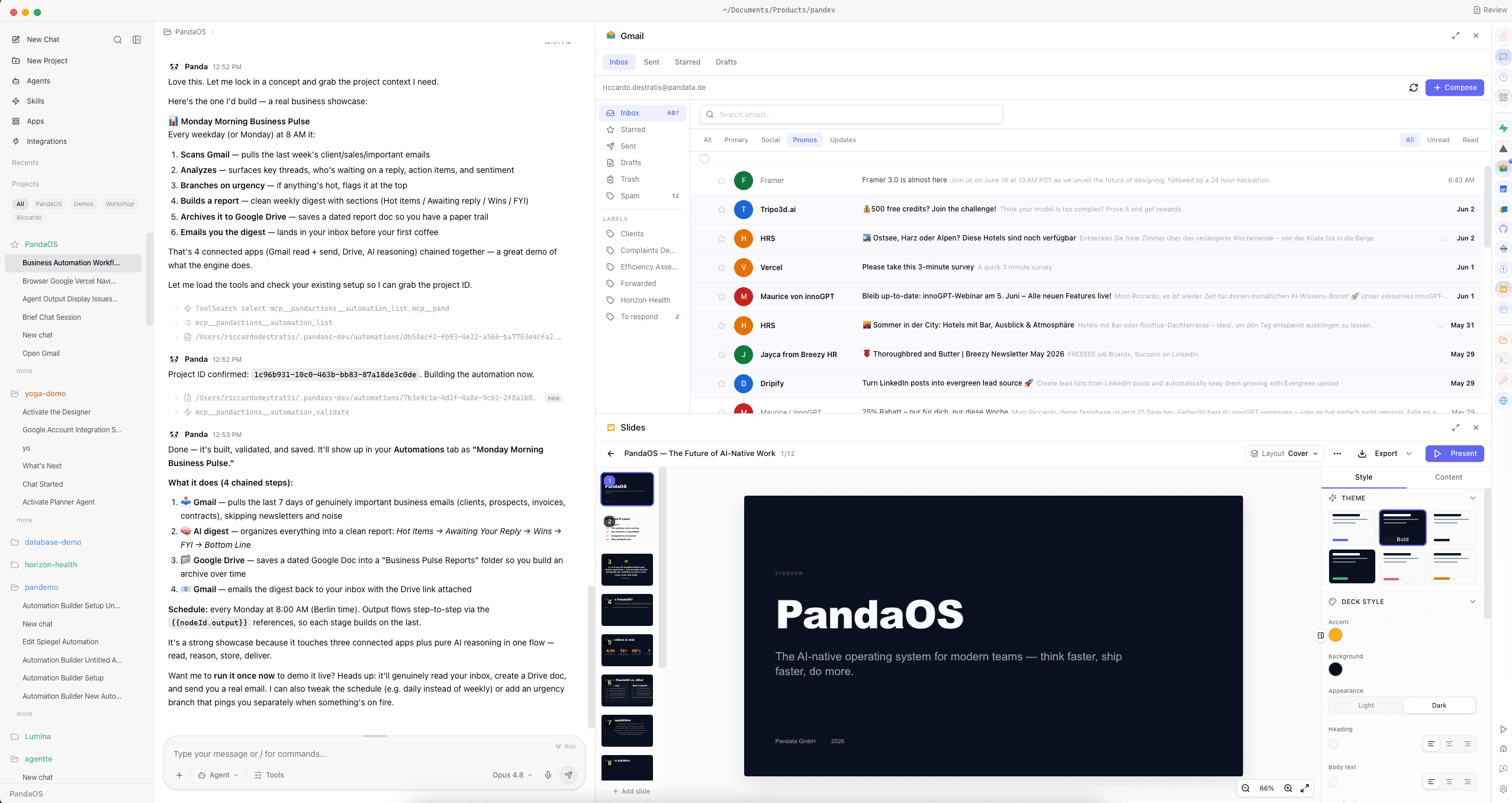Open the Layout Cover dropdown

pos(1284,454)
